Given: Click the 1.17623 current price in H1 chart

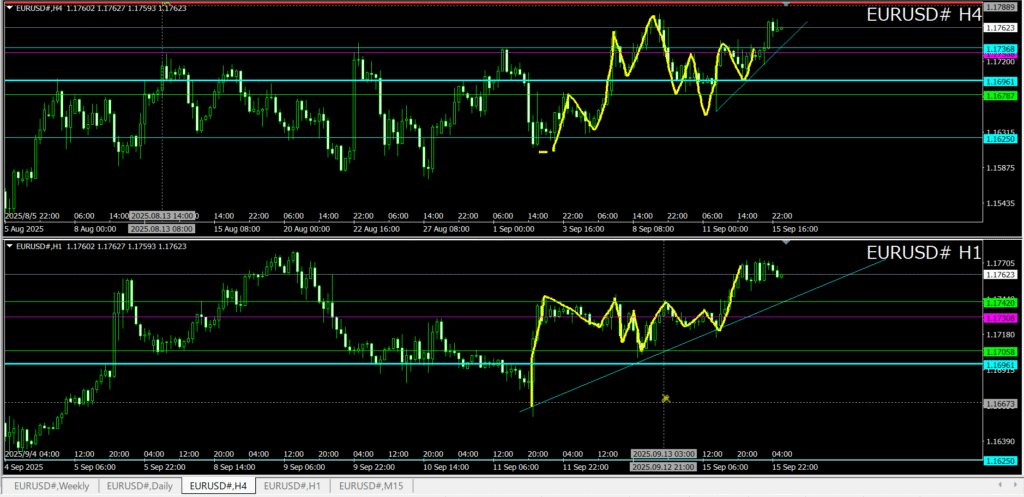Looking at the screenshot, I should (1001, 275).
